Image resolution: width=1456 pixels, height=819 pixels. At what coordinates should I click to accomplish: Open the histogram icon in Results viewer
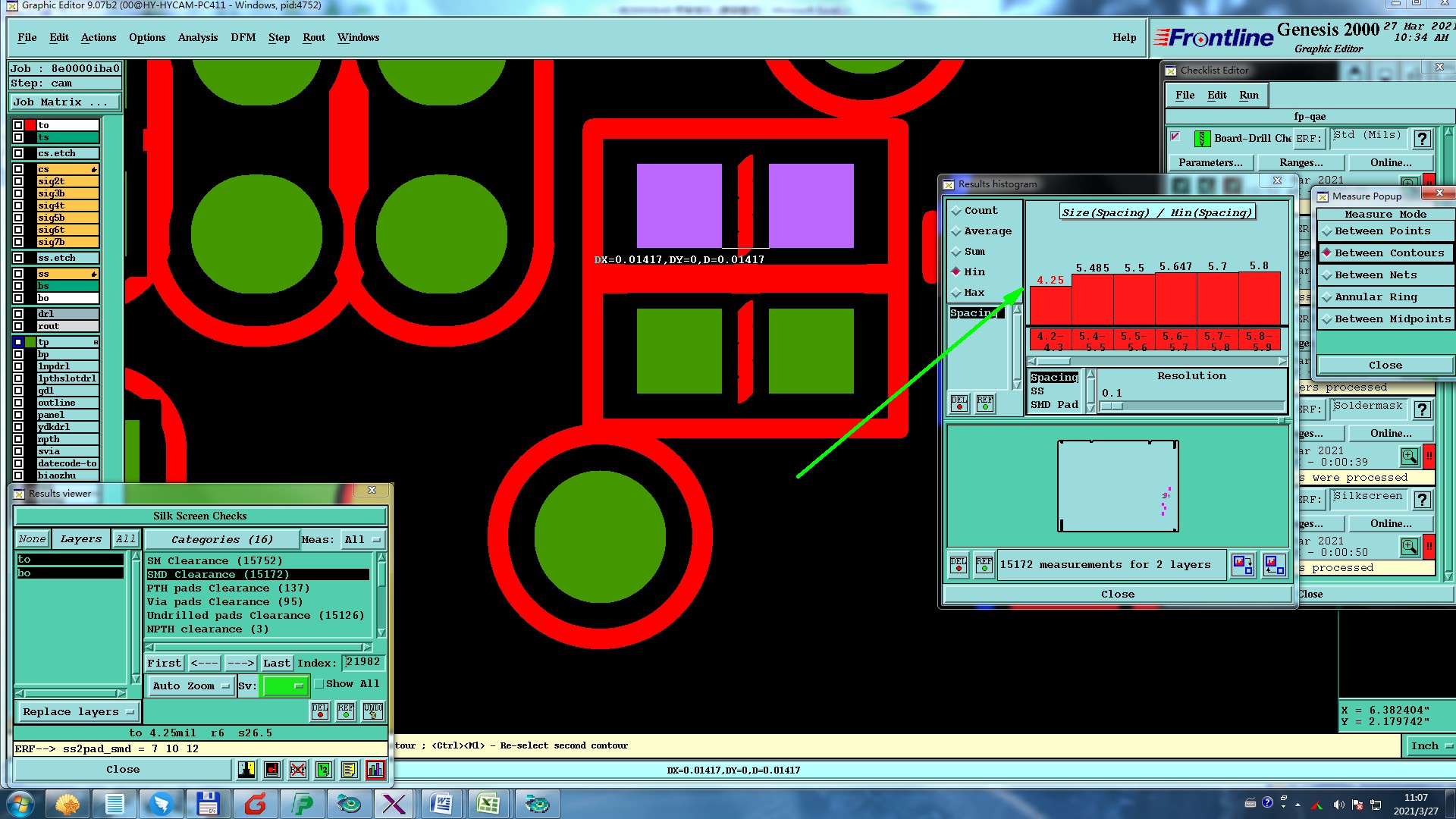(x=375, y=770)
